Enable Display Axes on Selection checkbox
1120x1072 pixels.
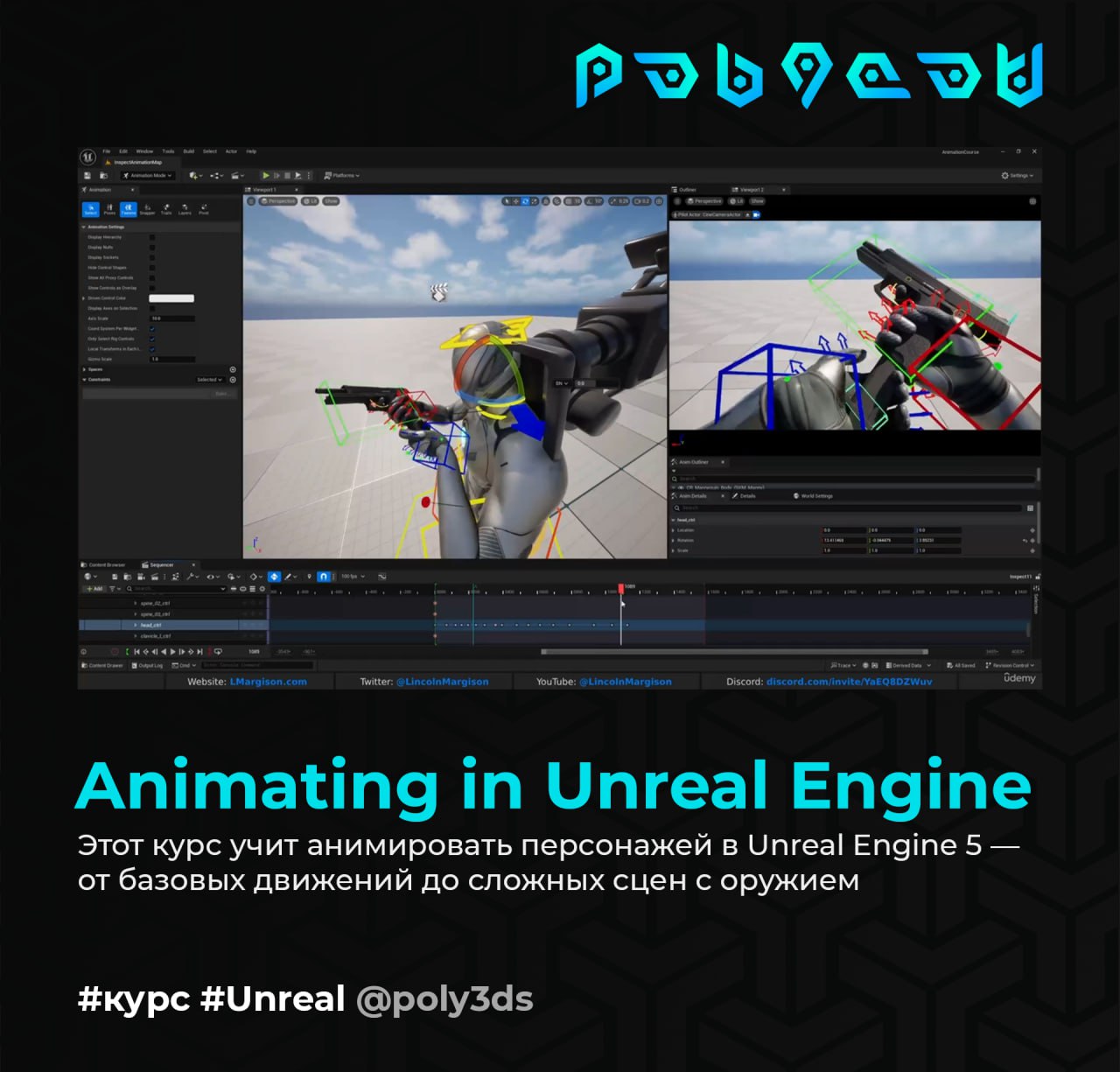(152, 308)
